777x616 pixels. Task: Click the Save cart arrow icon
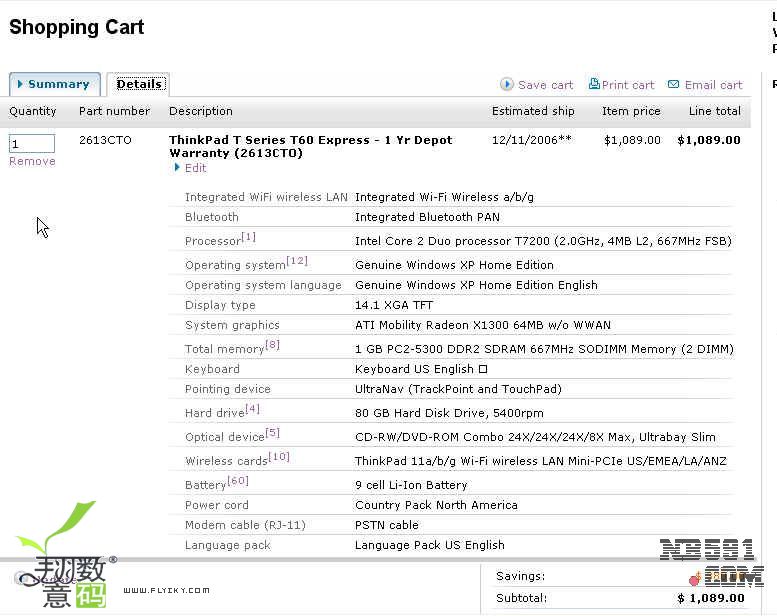click(506, 84)
